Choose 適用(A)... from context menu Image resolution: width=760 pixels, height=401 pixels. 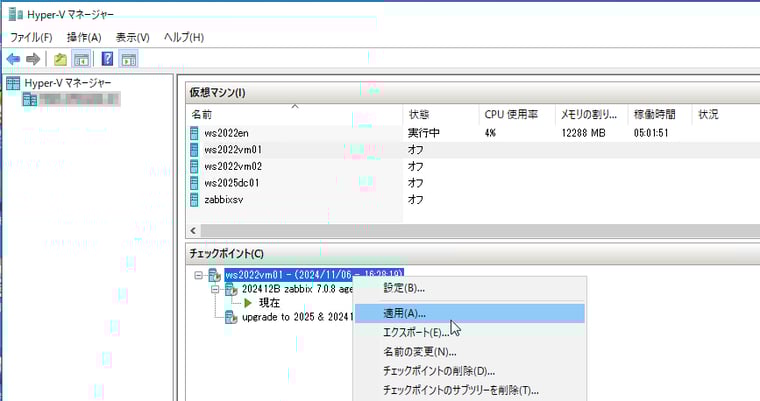point(470,313)
